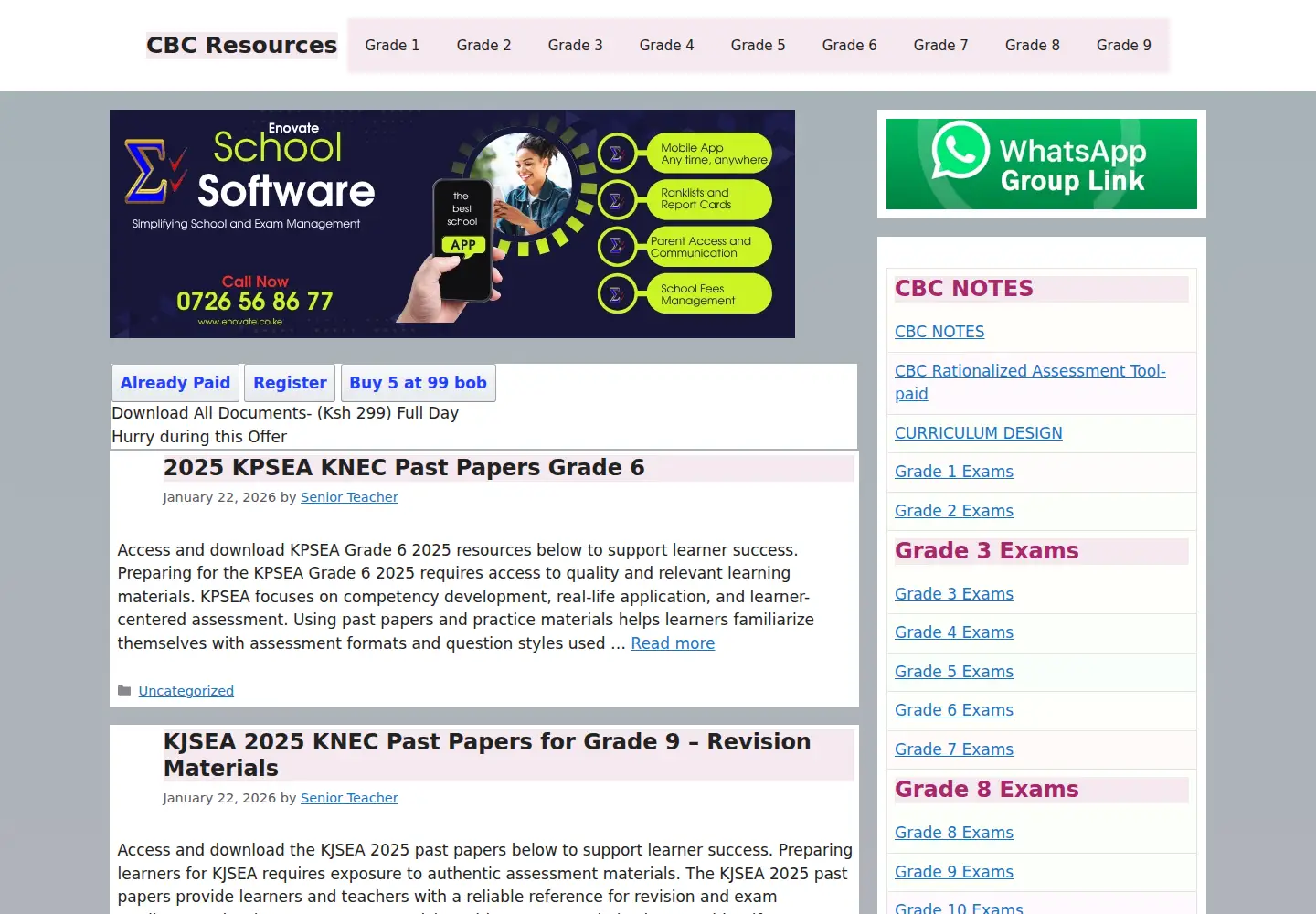The width and height of the screenshot is (1316, 914).
Task: Open the Grade 3 Exams sidebar link
Action: click(954, 594)
